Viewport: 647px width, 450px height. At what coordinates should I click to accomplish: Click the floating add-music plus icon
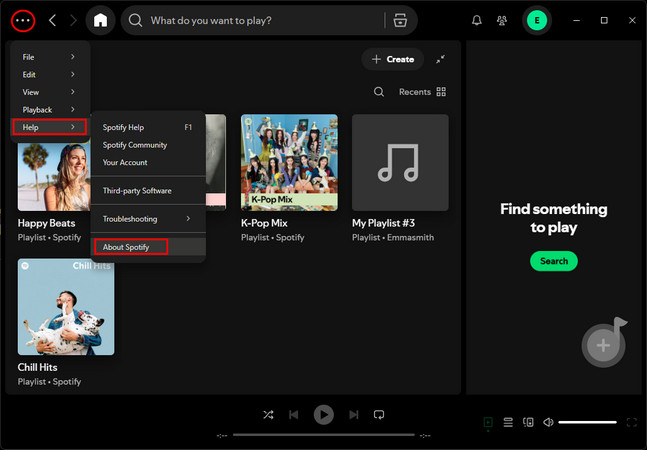coord(603,345)
